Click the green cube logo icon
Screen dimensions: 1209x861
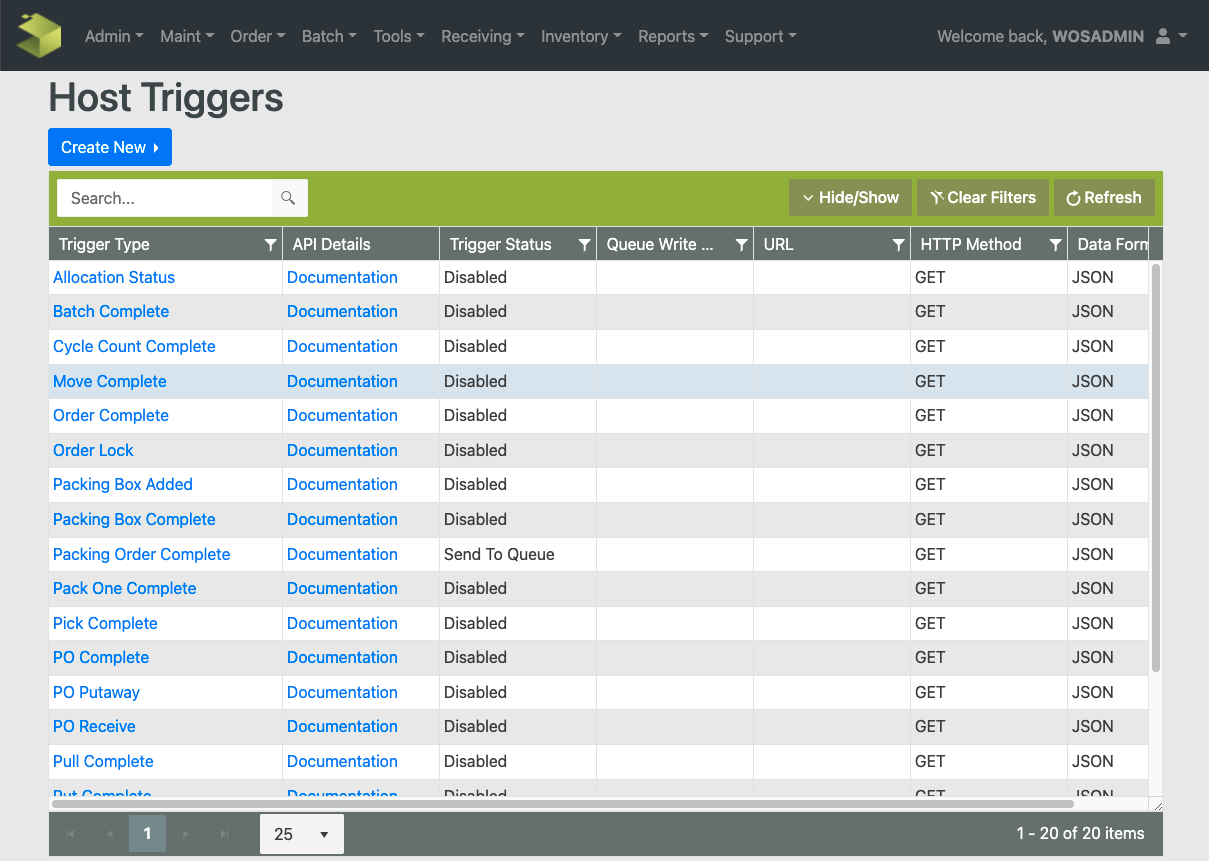(39, 35)
